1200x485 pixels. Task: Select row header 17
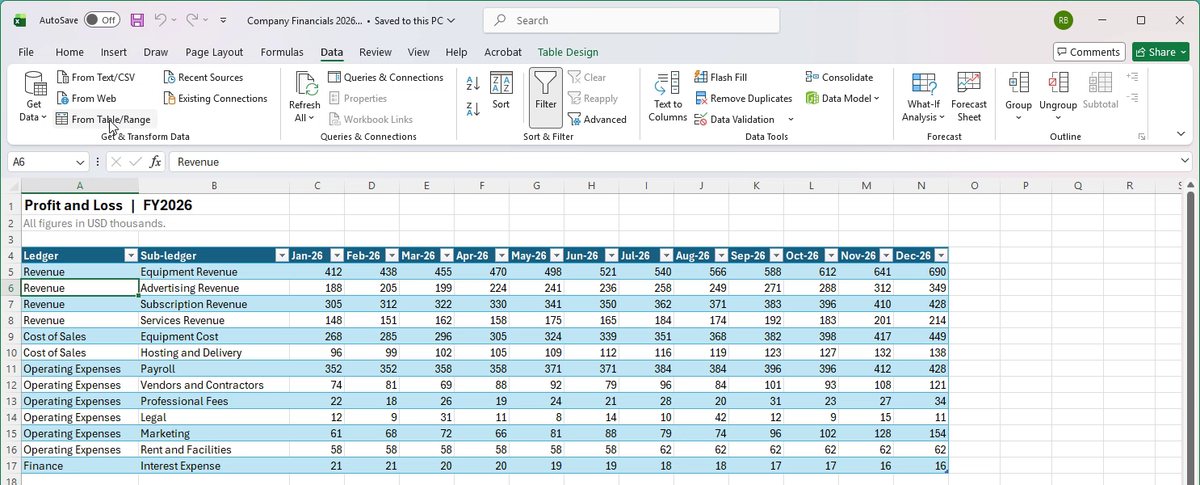pos(10,466)
